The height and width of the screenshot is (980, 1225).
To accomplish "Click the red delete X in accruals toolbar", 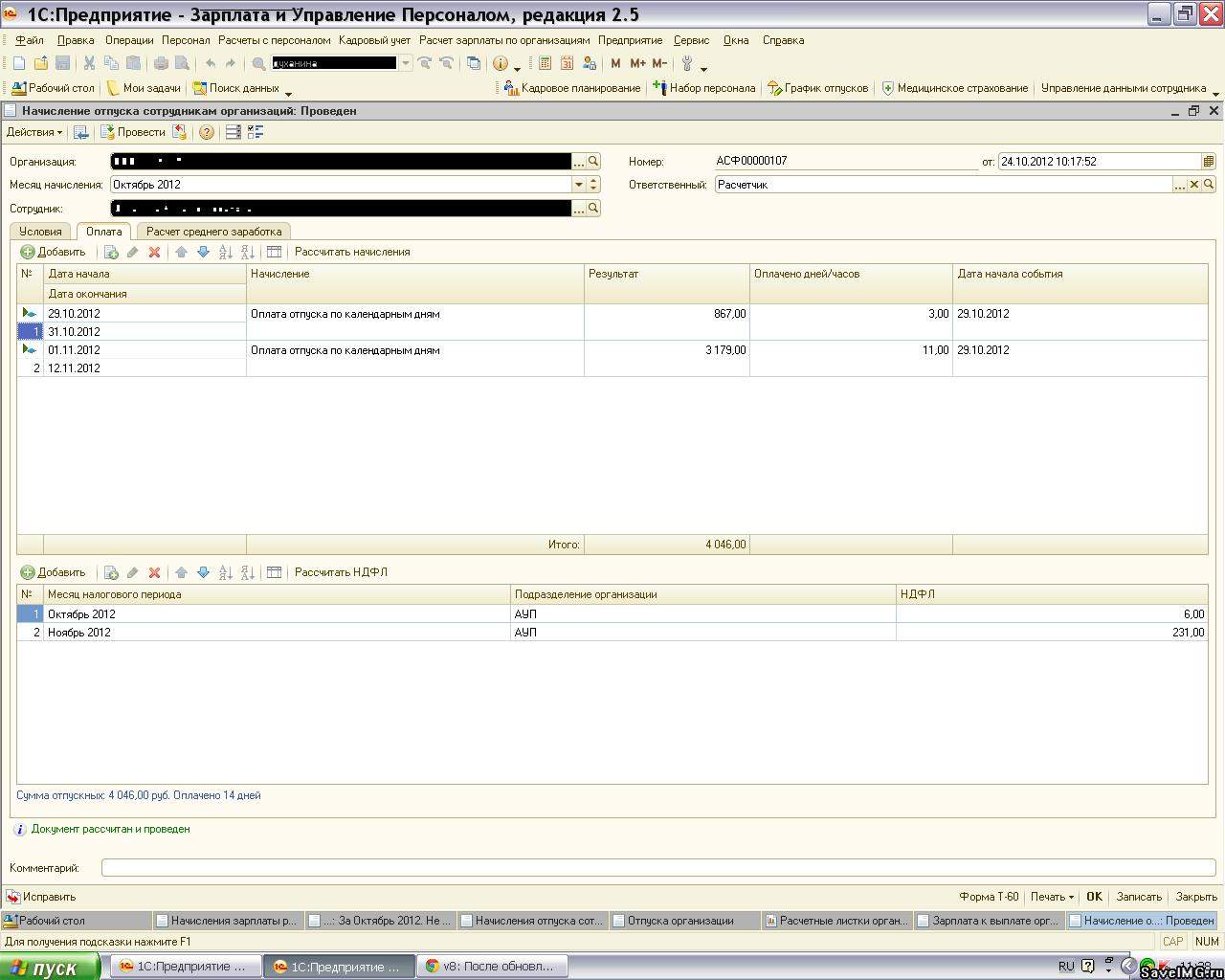I will point(154,252).
